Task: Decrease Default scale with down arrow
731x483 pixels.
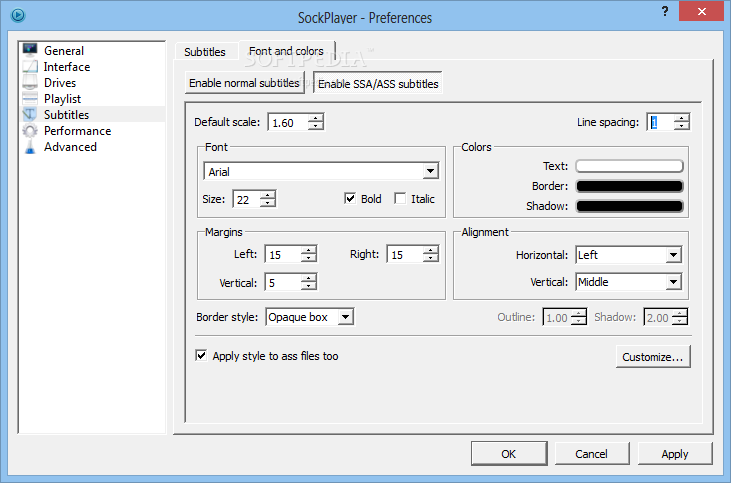Action: pos(316,127)
